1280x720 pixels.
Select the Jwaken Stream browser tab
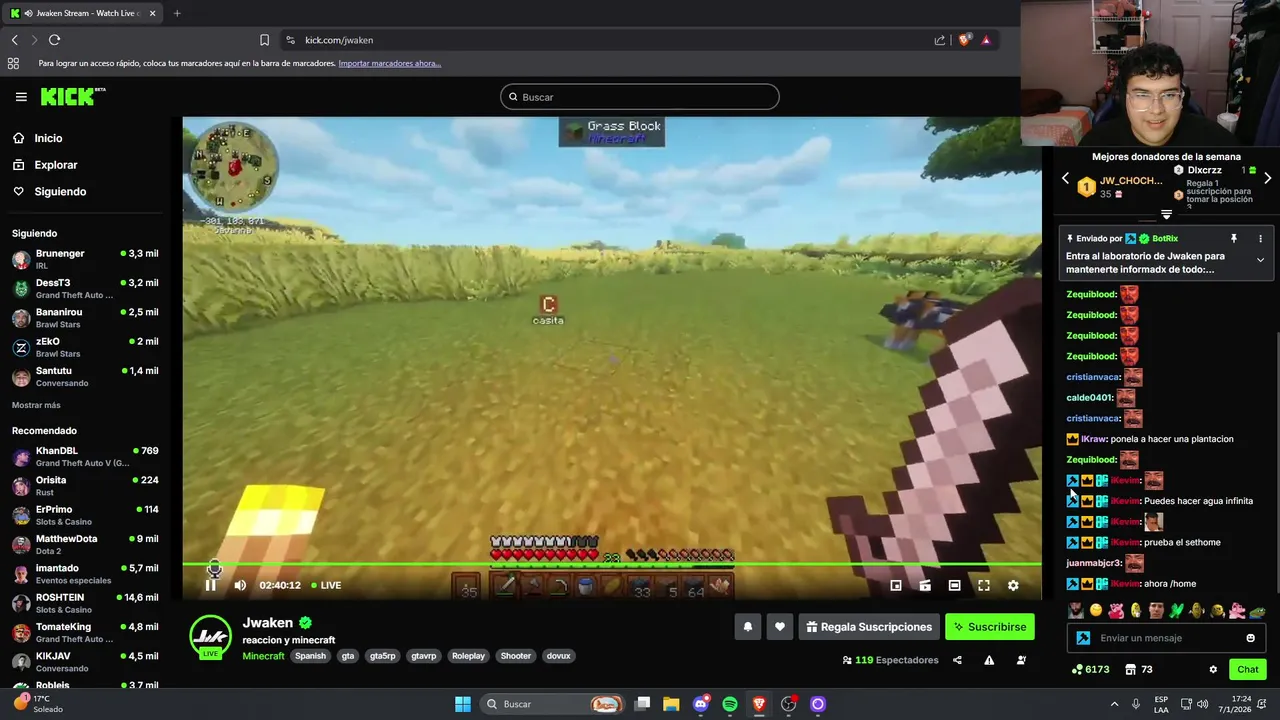coord(83,13)
